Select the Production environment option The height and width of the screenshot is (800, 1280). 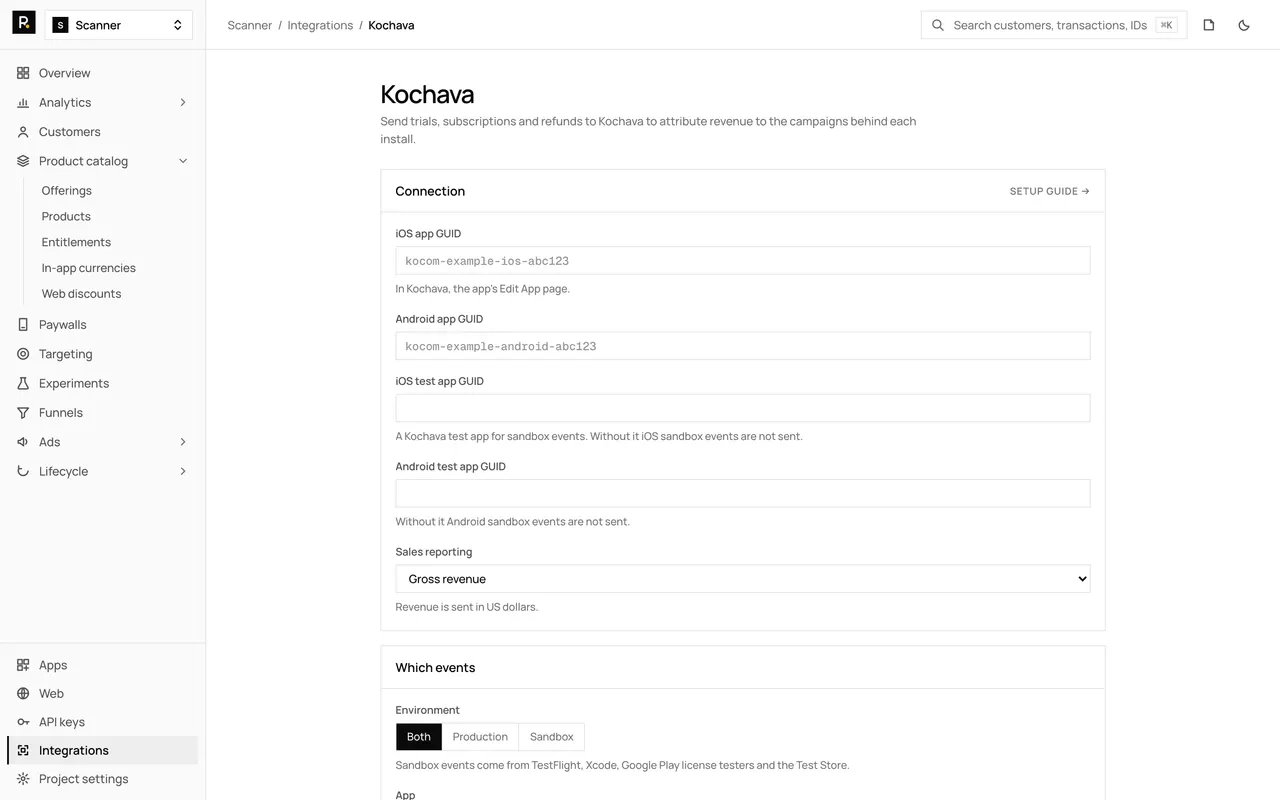coord(480,737)
